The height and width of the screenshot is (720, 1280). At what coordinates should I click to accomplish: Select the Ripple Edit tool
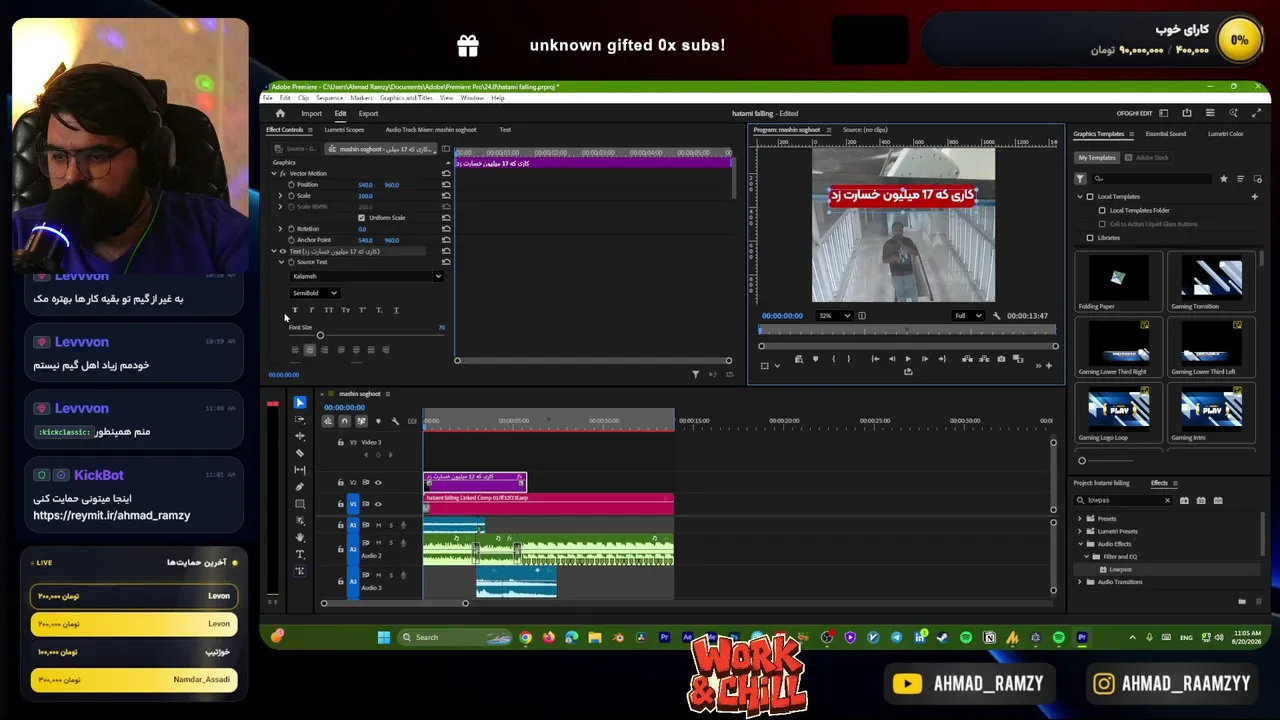[x=300, y=436]
